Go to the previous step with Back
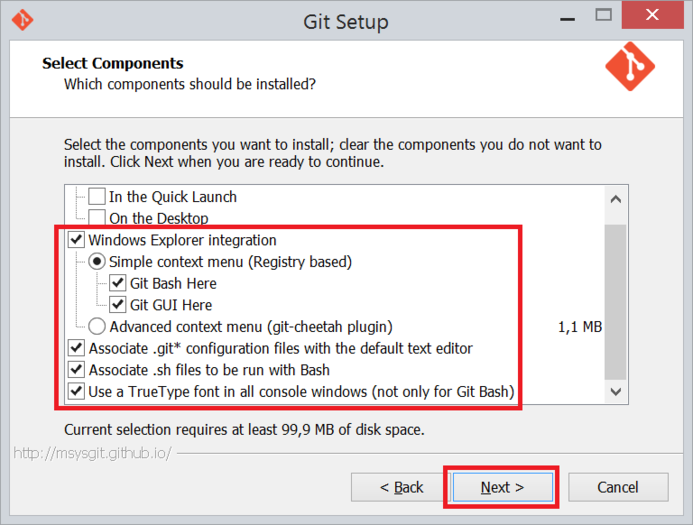Screen dimensions: 693x525 (x=401, y=487)
